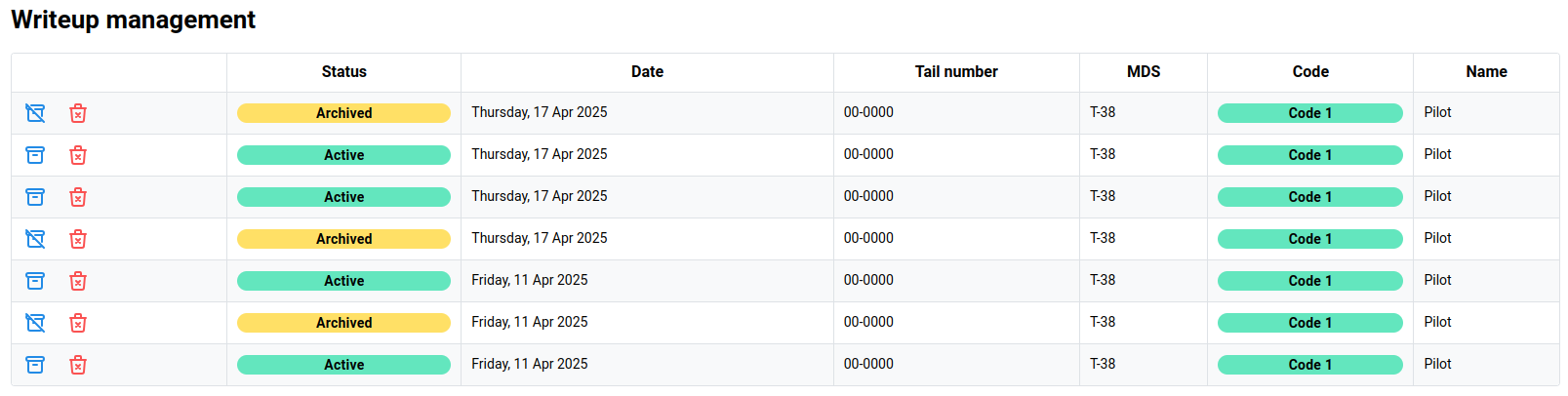
Task: Delete the writeup in the first row
Action: (78, 113)
